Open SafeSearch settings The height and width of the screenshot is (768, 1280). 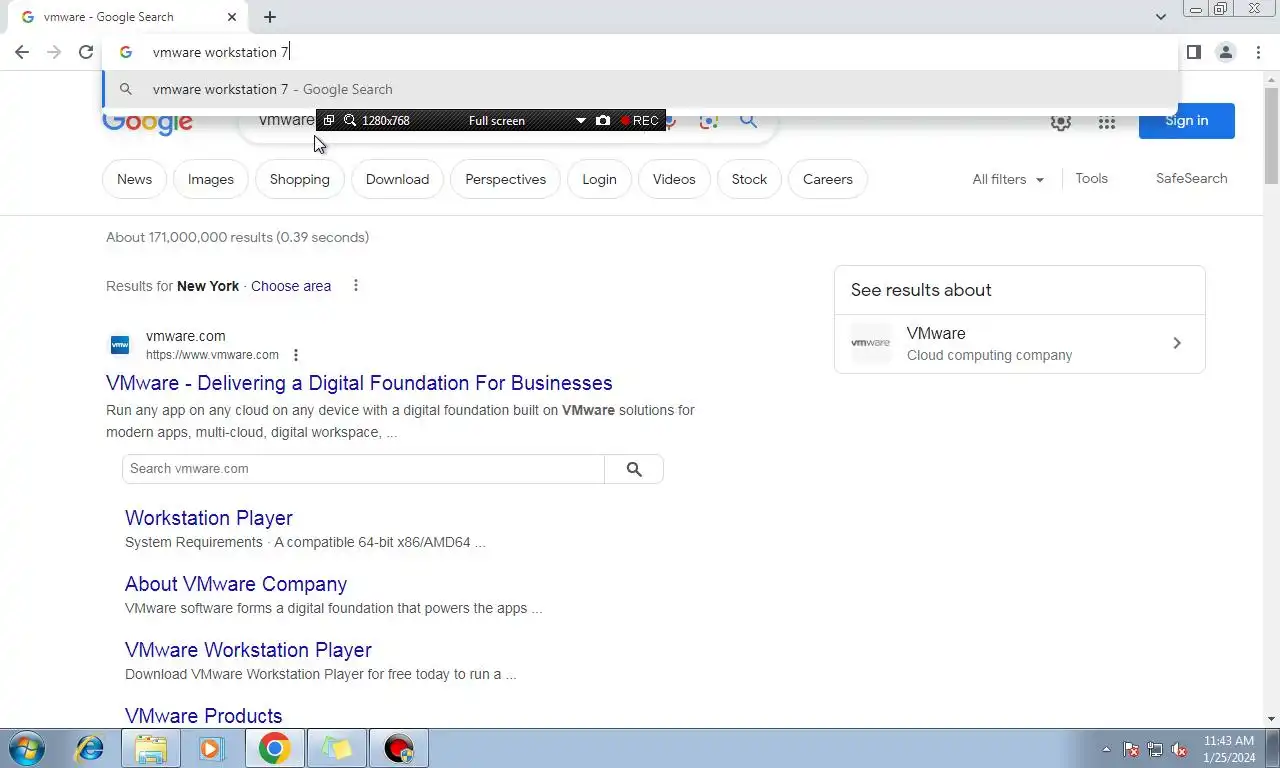pyautogui.click(x=1191, y=178)
